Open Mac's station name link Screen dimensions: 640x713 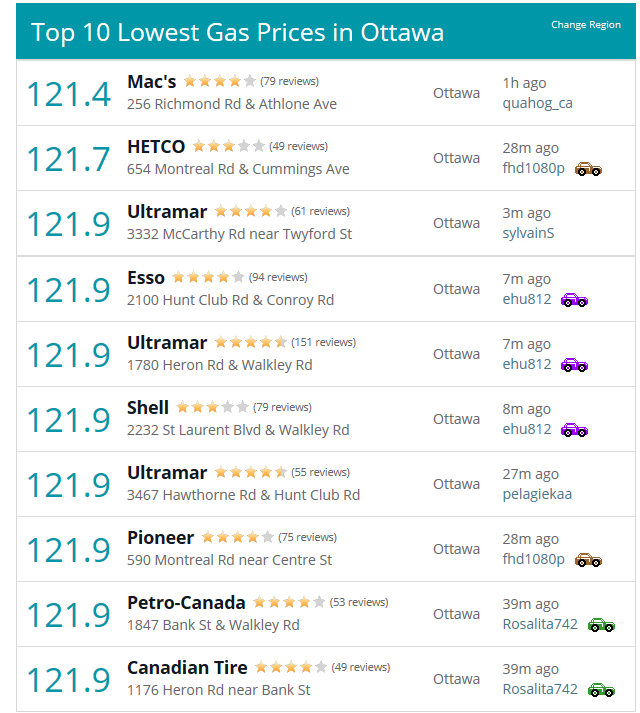pyautogui.click(x=151, y=82)
